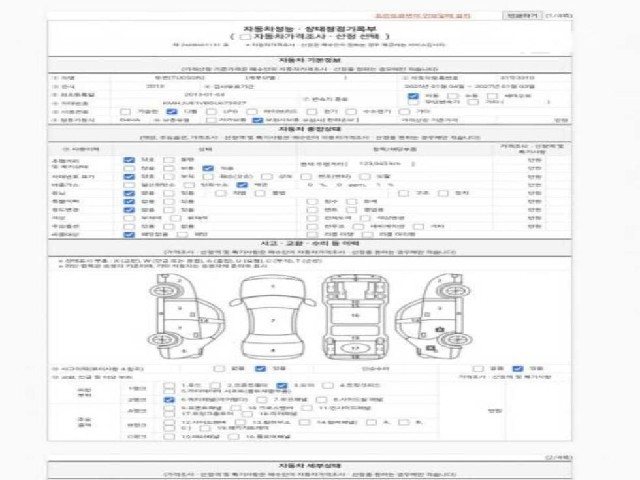
Task: Check the 리콜 미이행 checkbox
Action: (367, 235)
